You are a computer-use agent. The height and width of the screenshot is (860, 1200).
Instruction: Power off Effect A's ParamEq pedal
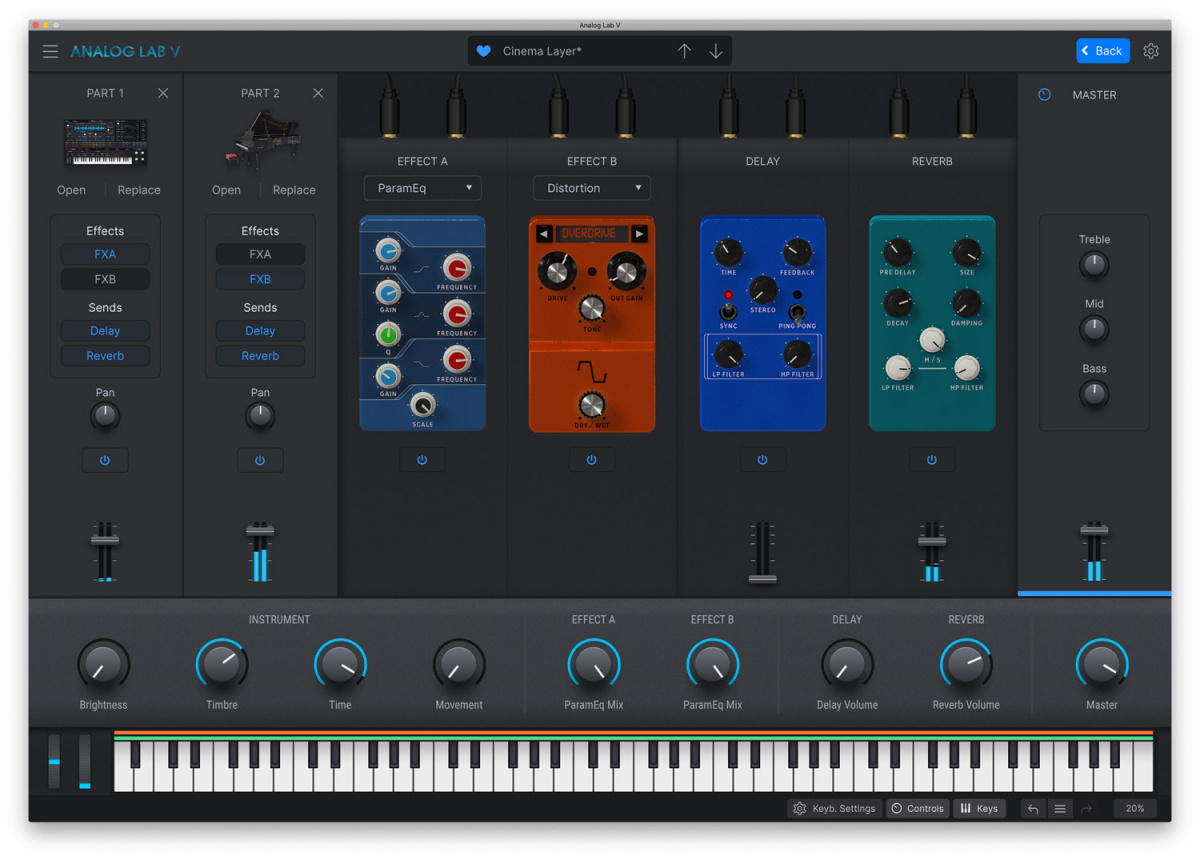422,459
